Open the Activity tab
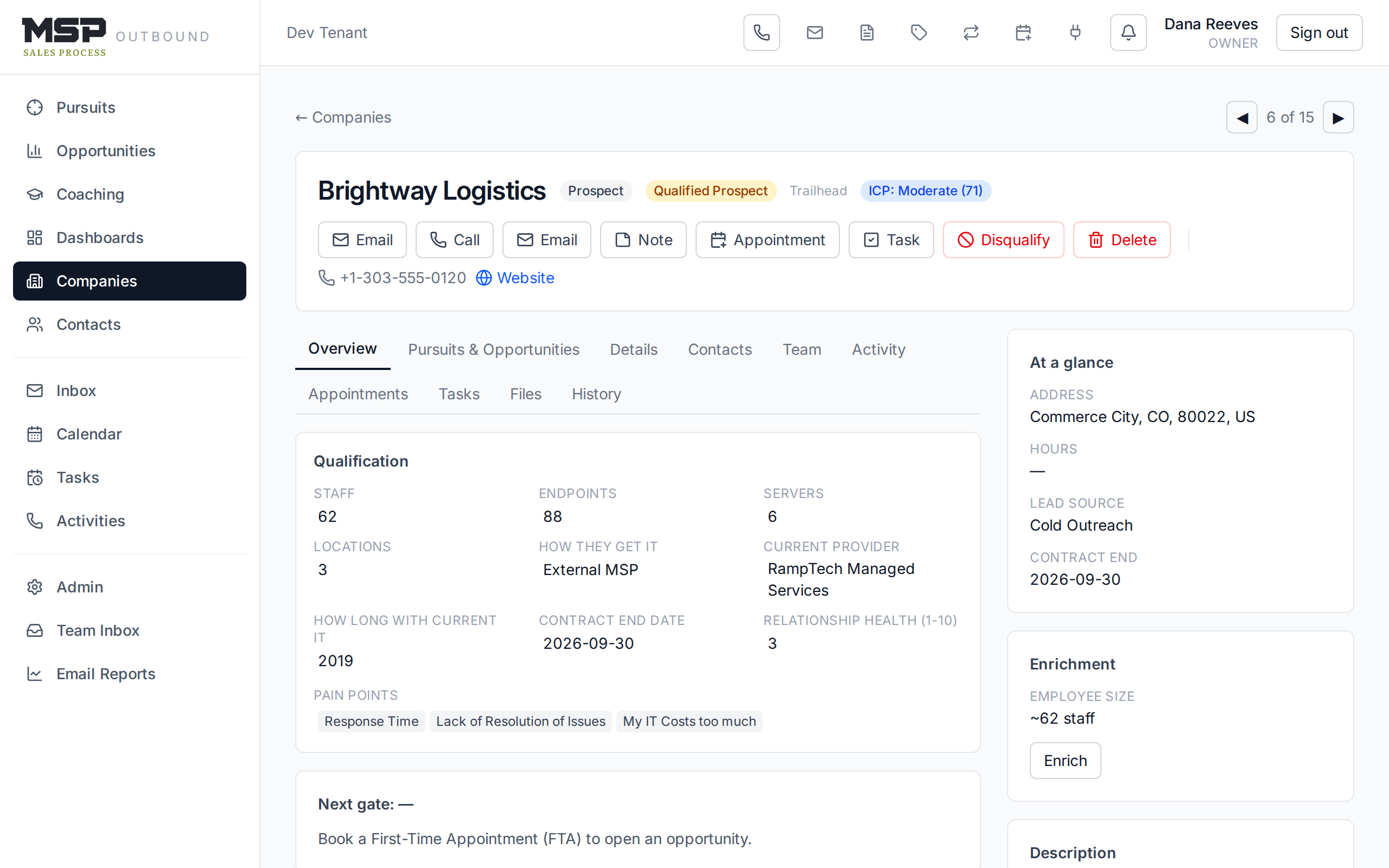The width and height of the screenshot is (1389, 868). click(878, 349)
